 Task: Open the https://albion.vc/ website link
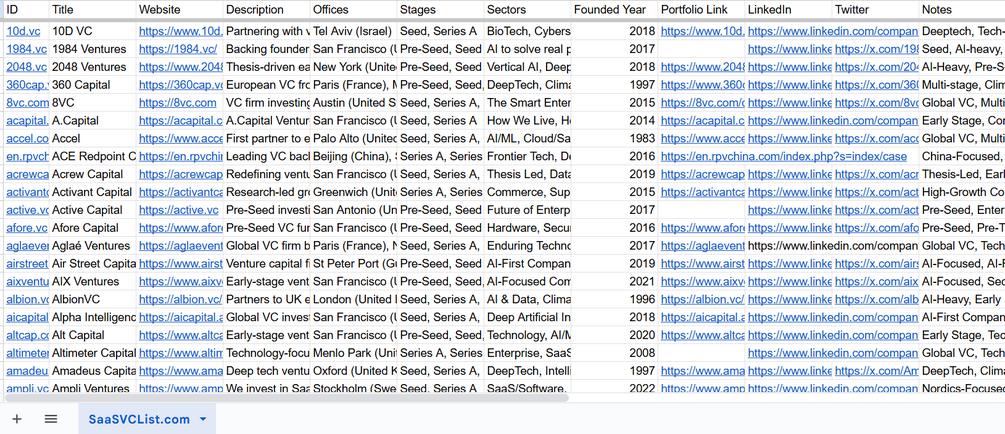click(180, 299)
